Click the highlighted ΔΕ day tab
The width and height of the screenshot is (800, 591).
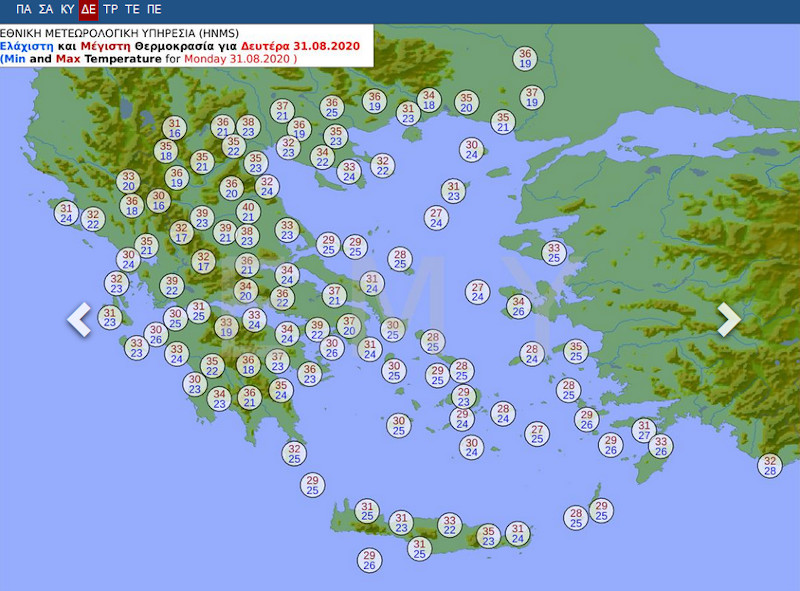(x=89, y=10)
